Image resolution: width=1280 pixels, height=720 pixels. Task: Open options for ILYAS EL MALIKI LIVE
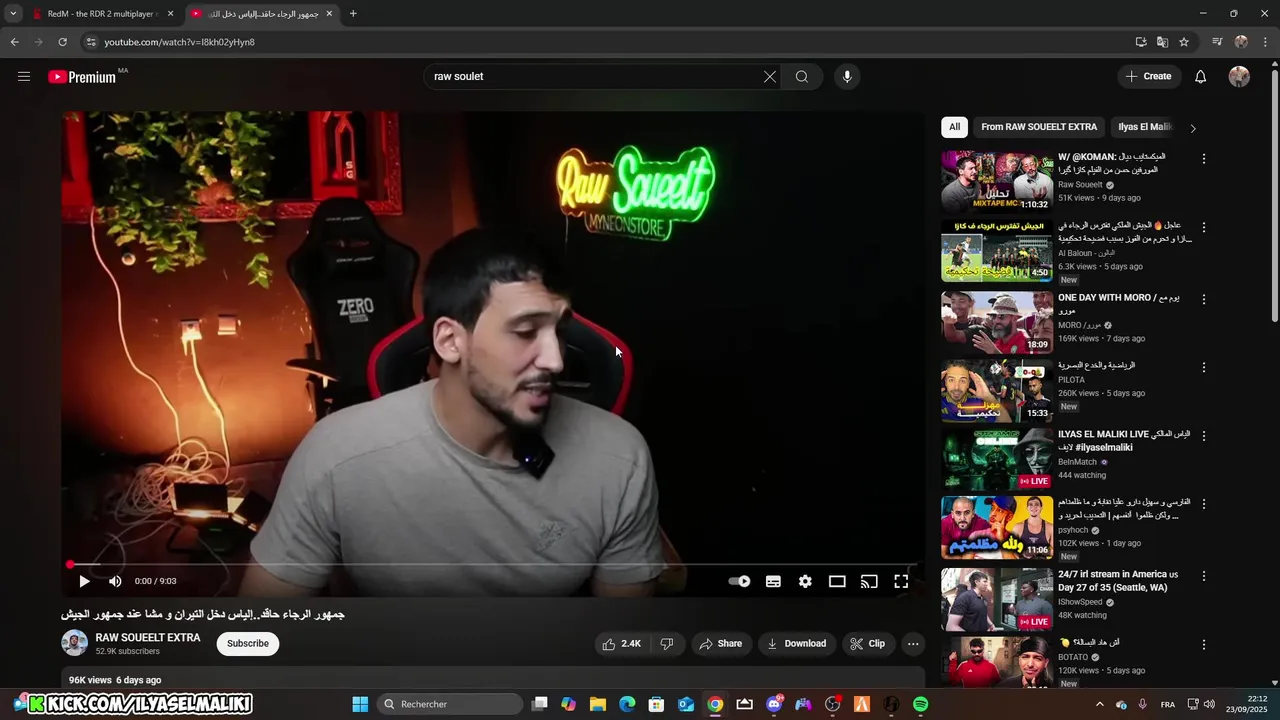pyautogui.click(x=1204, y=436)
